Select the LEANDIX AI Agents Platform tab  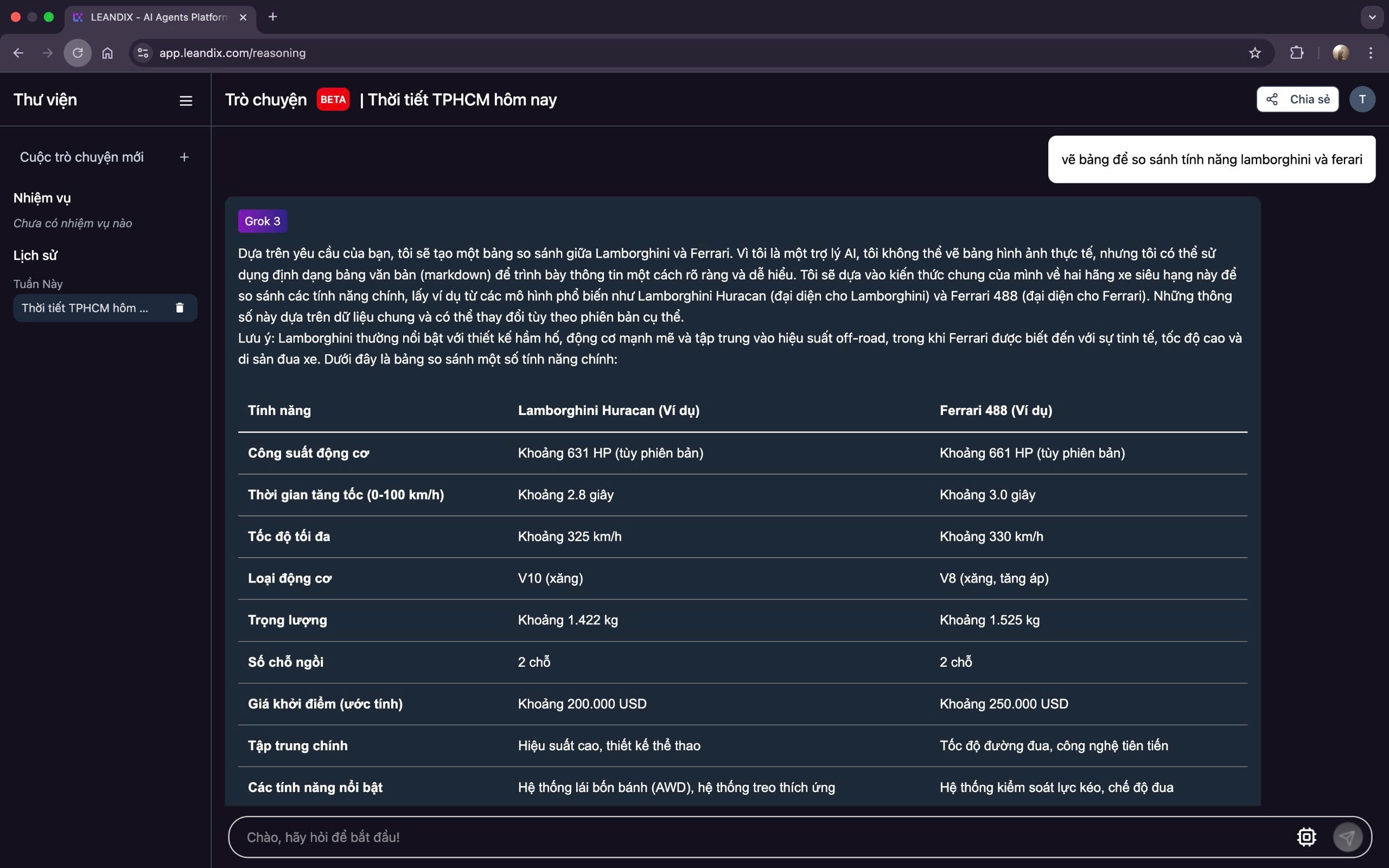pos(158,17)
